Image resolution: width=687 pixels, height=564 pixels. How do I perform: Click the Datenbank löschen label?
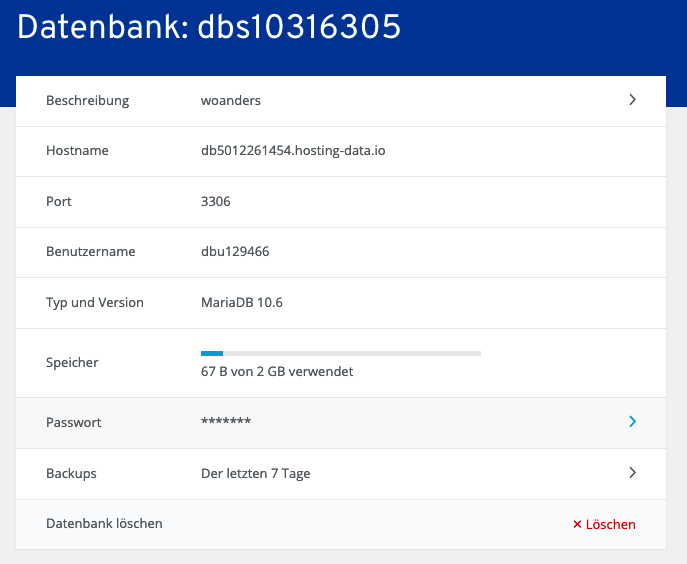pyautogui.click(x=104, y=523)
